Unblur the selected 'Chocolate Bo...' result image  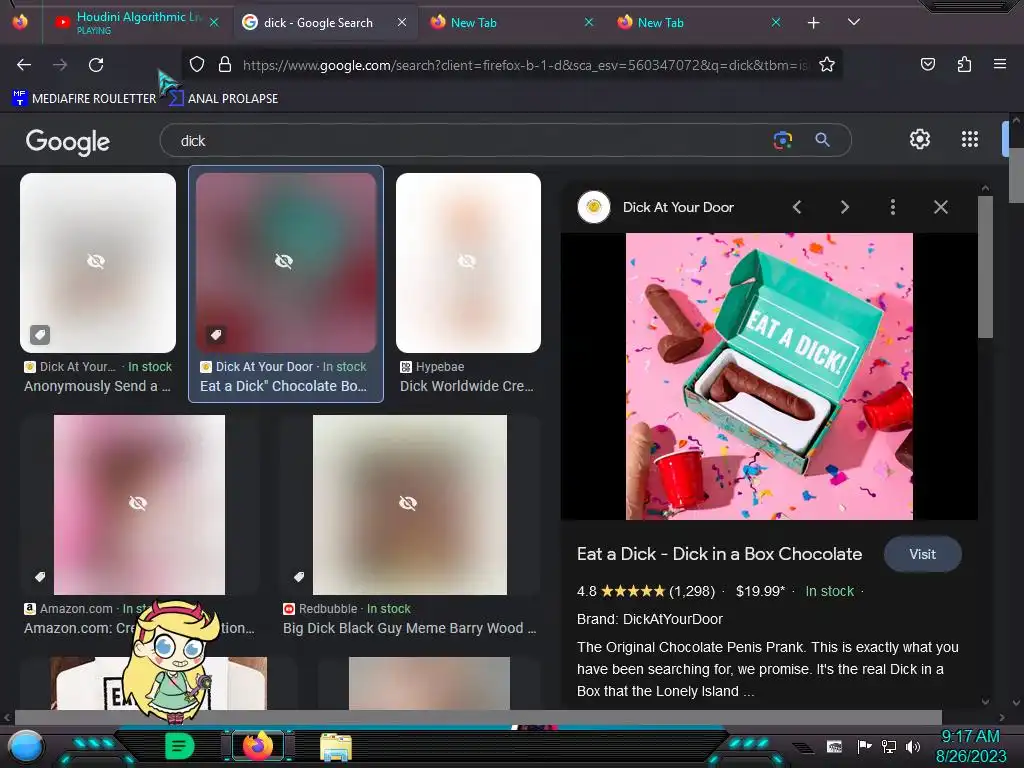[286, 263]
